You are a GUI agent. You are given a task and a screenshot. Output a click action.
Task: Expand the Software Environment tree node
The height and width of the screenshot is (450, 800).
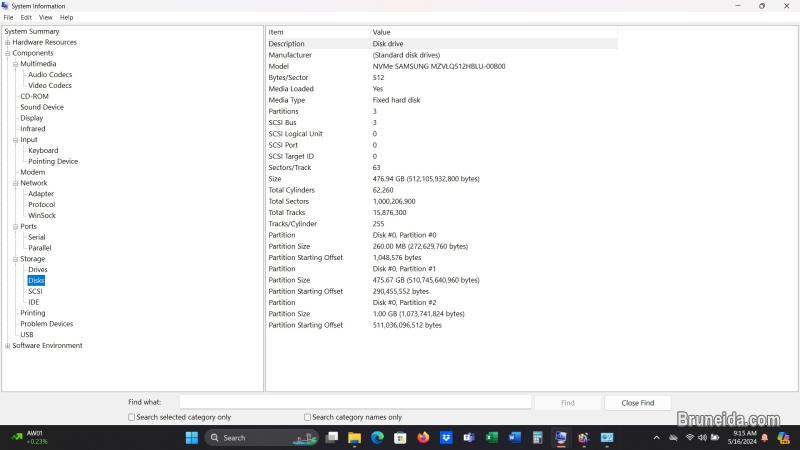click(x=8, y=346)
